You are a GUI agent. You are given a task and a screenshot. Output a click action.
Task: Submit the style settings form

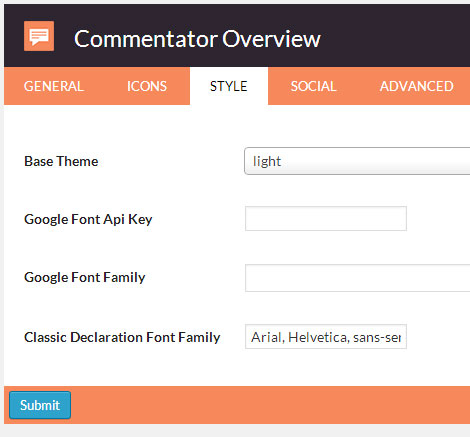40,405
